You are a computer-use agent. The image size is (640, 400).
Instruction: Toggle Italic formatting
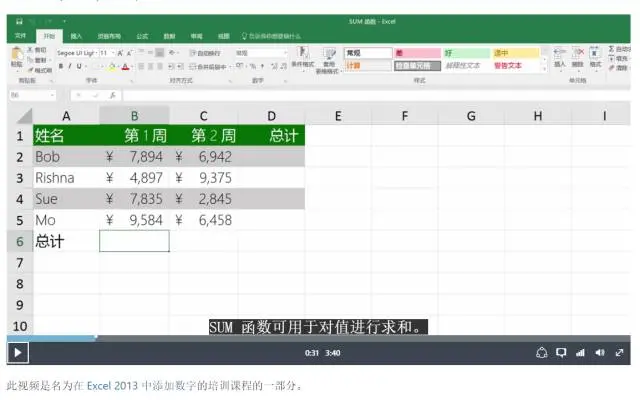coord(70,66)
